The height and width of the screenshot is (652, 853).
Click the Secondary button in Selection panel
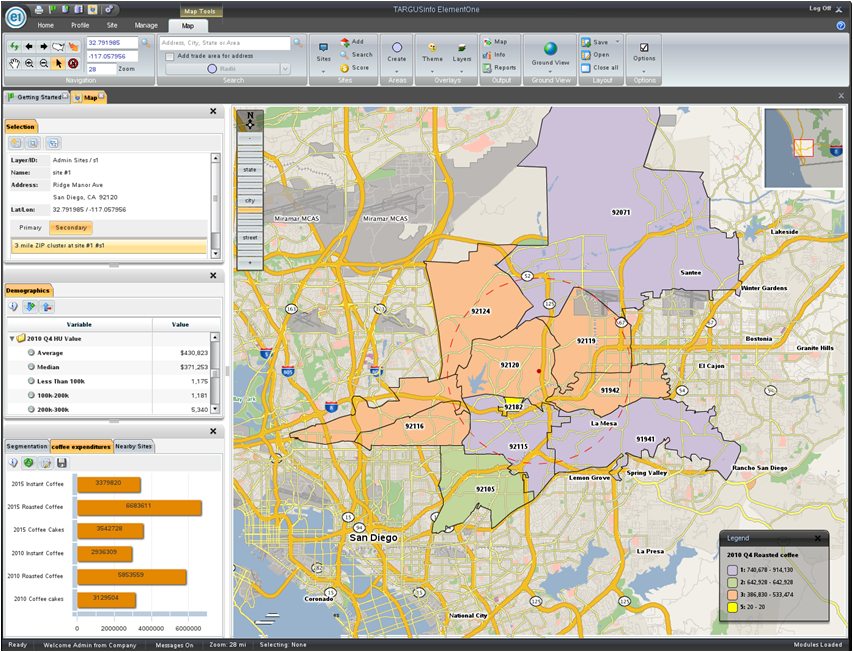(x=70, y=228)
